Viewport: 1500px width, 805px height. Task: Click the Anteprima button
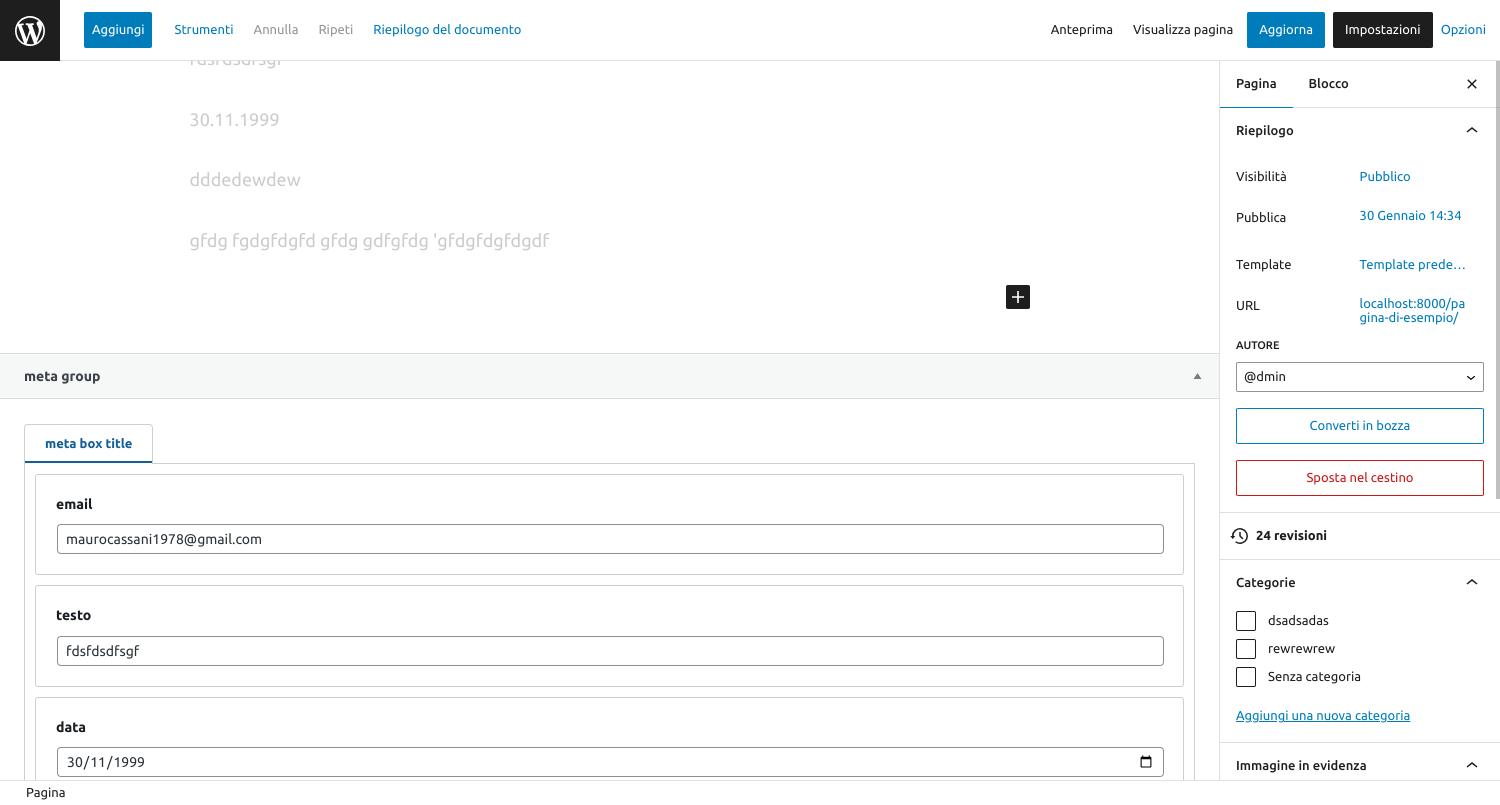tap(1082, 30)
